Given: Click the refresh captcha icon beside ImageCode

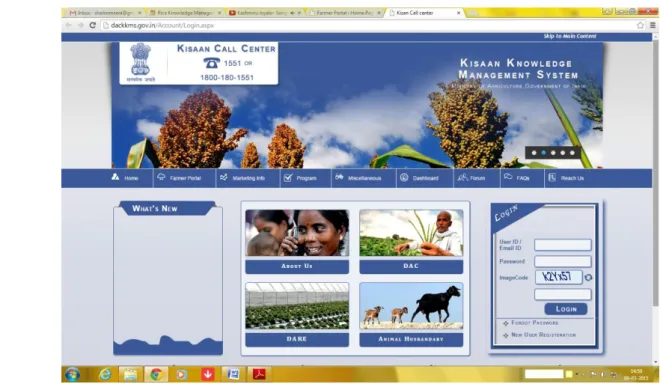Looking at the screenshot, I should pos(588,277).
